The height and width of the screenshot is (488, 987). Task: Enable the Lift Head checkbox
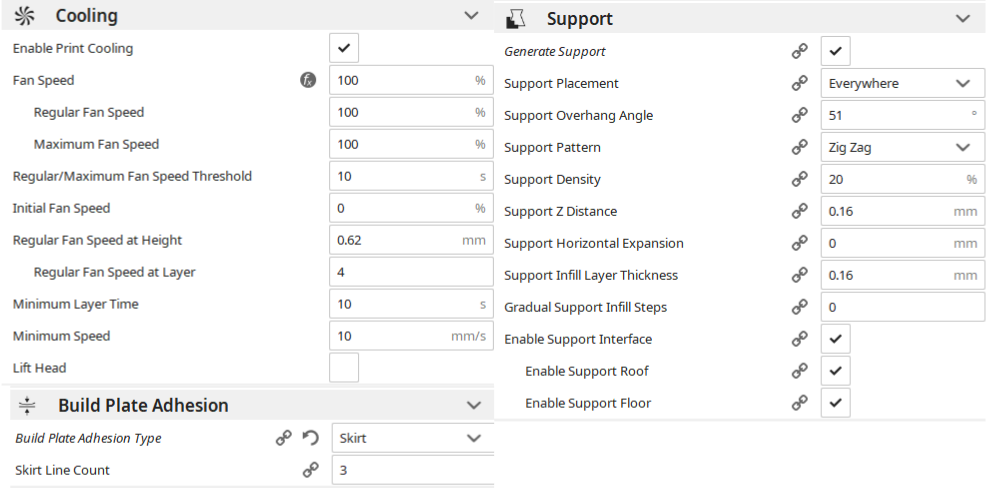(x=344, y=368)
